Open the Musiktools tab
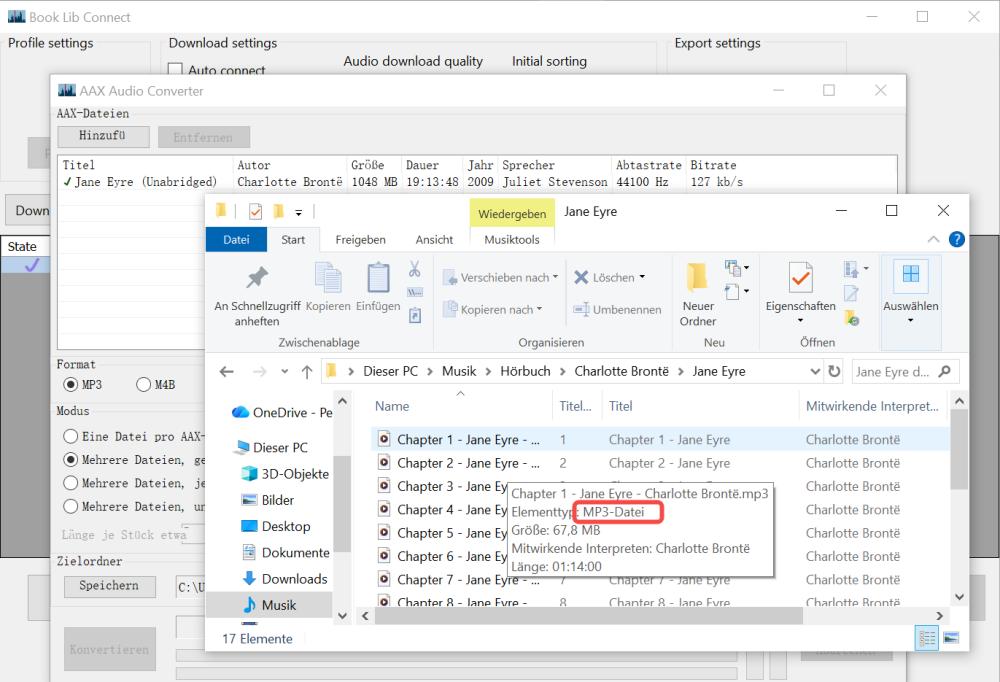This screenshot has width=1000, height=682. click(x=511, y=239)
